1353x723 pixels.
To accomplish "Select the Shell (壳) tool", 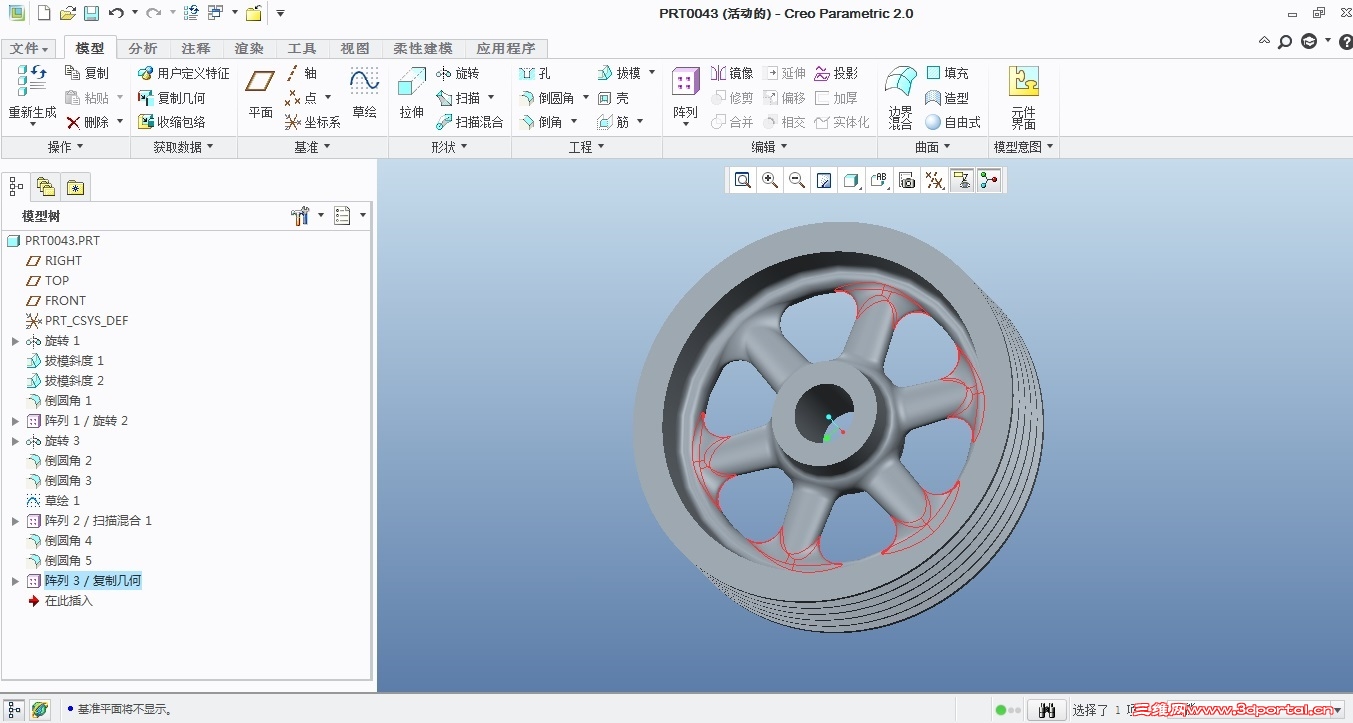I will tap(614, 98).
